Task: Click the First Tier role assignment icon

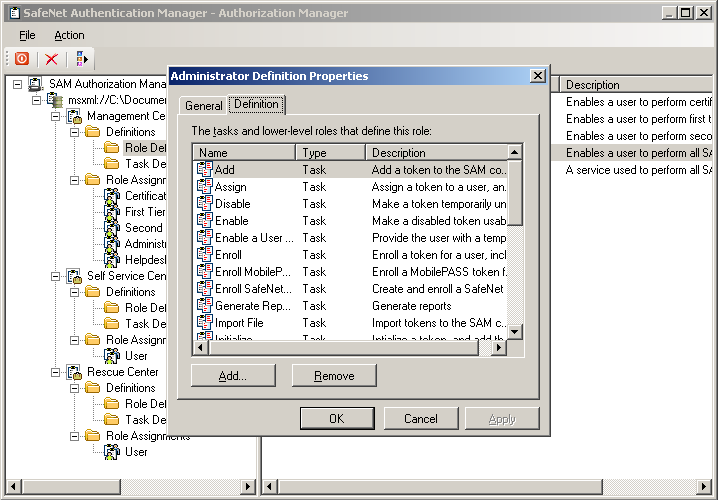Action: click(112, 212)
